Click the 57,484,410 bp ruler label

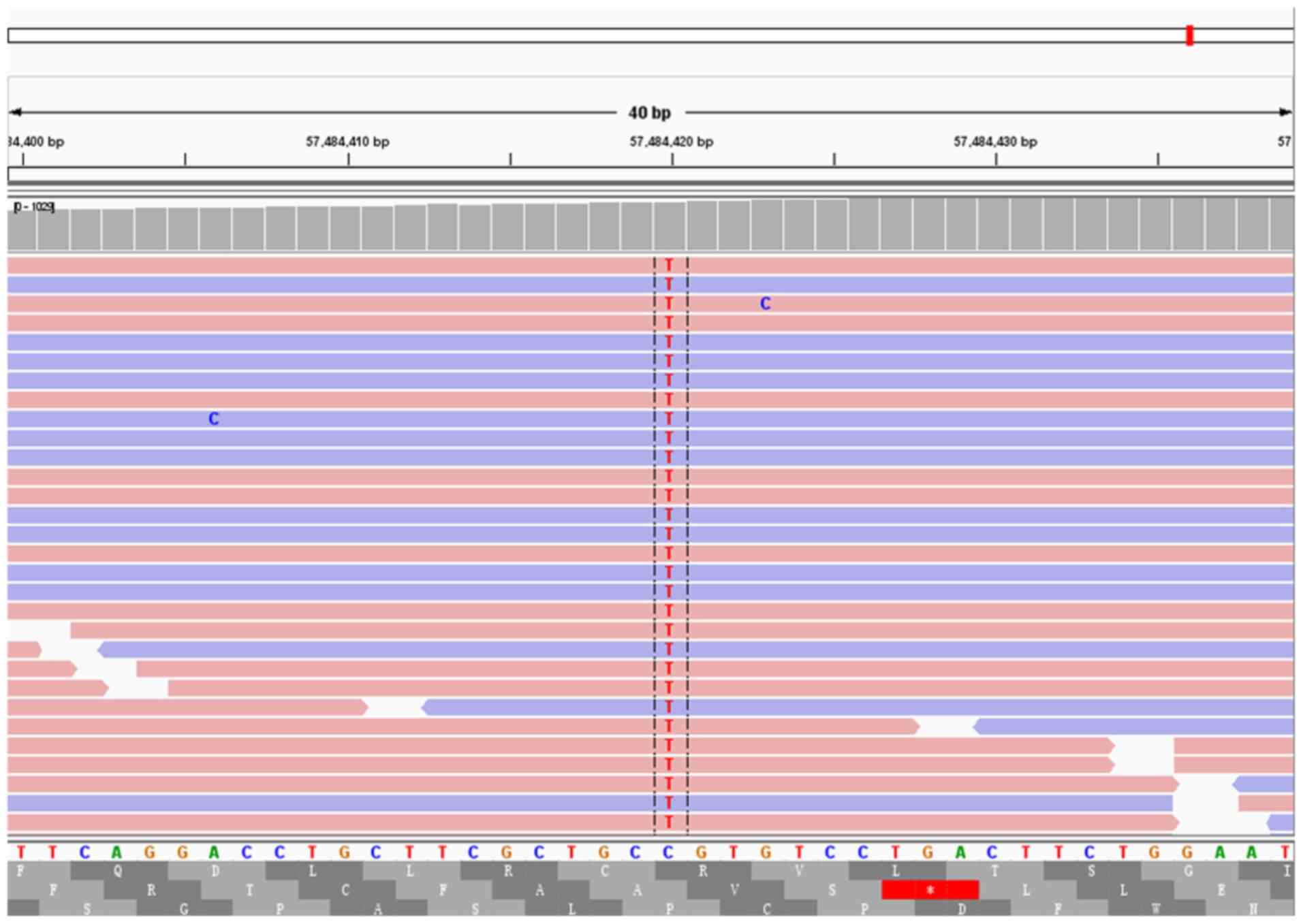(x=347, y=142)
